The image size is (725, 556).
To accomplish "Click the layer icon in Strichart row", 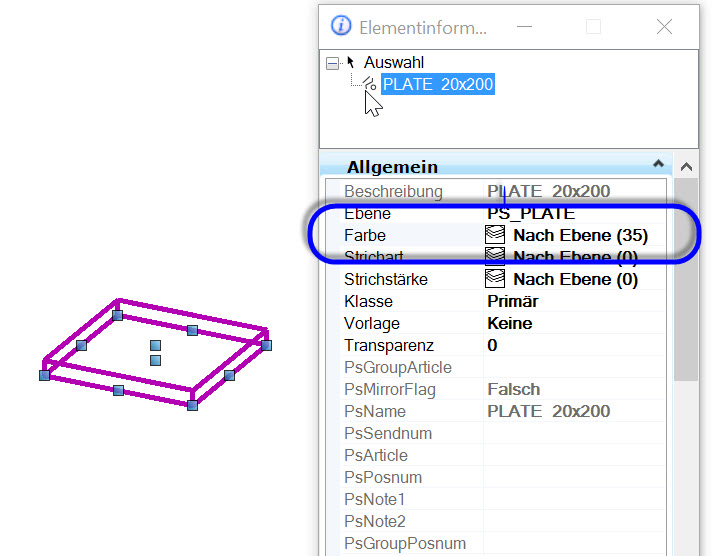I will (x=495, y=256).
